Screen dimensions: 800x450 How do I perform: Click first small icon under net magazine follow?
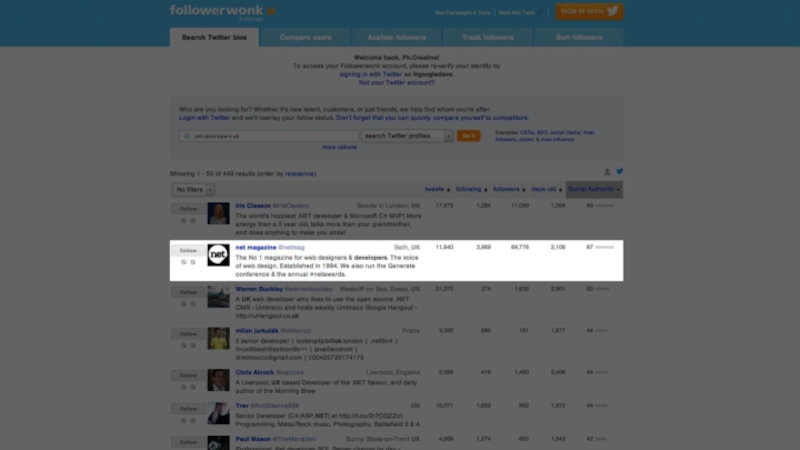[x=184, y=262]
